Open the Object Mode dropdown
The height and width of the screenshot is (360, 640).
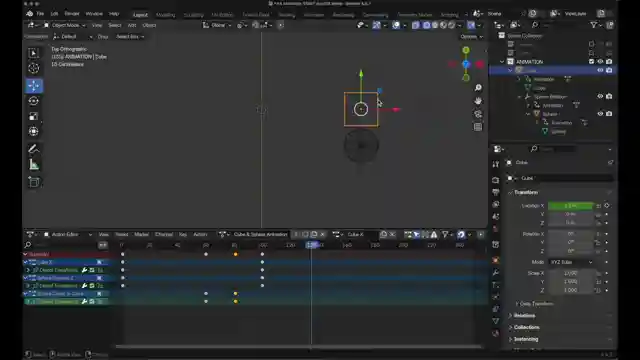[65, 25]
